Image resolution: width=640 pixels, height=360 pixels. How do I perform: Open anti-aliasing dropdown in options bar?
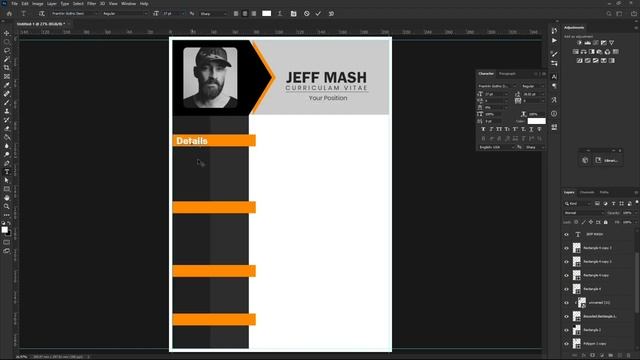click(213, 13)
